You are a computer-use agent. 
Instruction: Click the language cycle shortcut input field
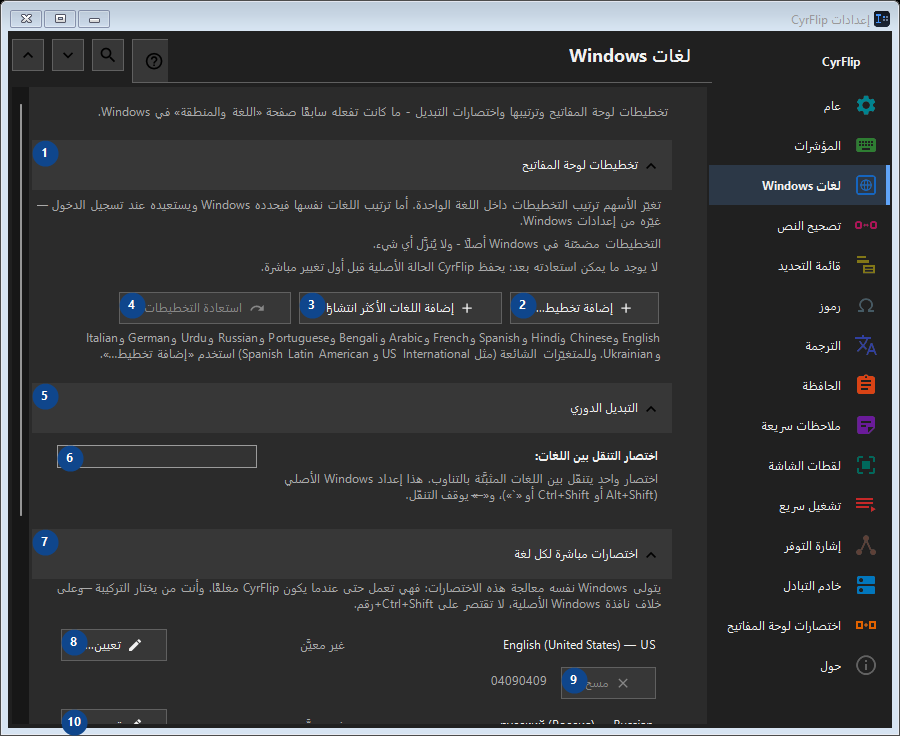(x=157, y=456)
